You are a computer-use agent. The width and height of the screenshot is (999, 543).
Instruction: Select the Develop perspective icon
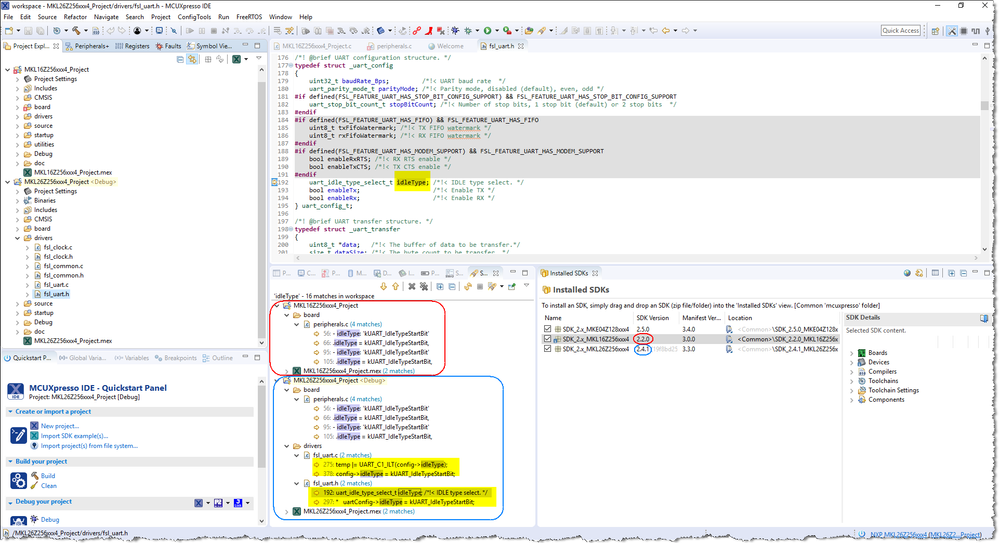coord(952,31)
